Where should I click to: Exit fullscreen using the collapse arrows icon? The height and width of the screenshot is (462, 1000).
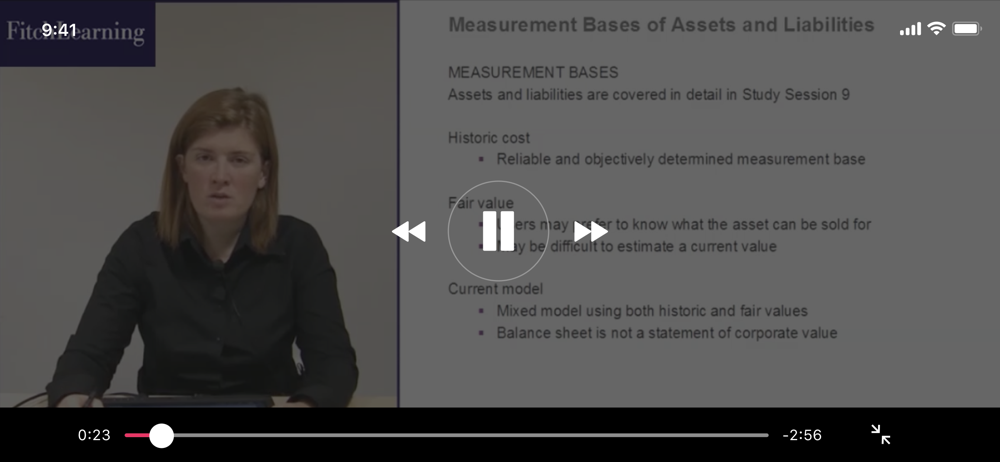click(881, 435)
